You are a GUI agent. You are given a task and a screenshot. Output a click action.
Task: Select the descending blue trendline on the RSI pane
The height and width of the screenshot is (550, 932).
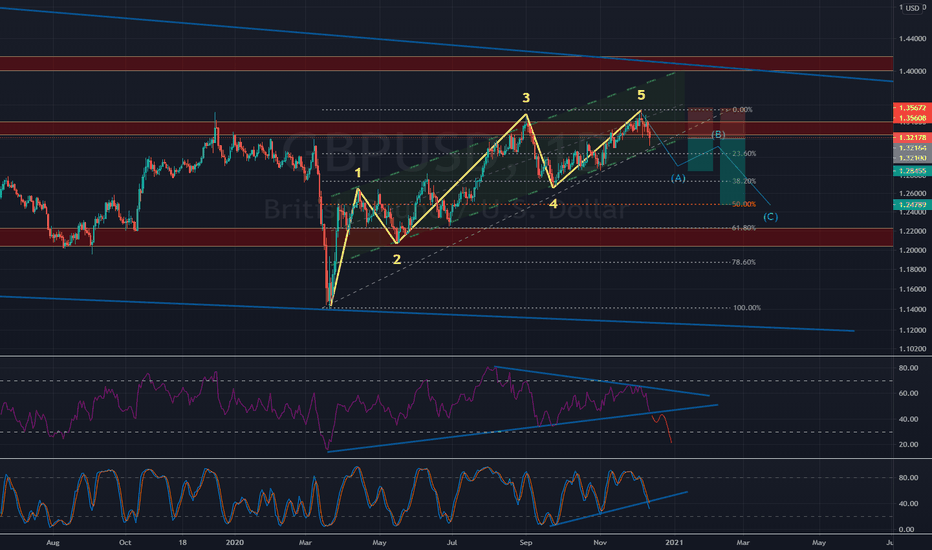602,381
